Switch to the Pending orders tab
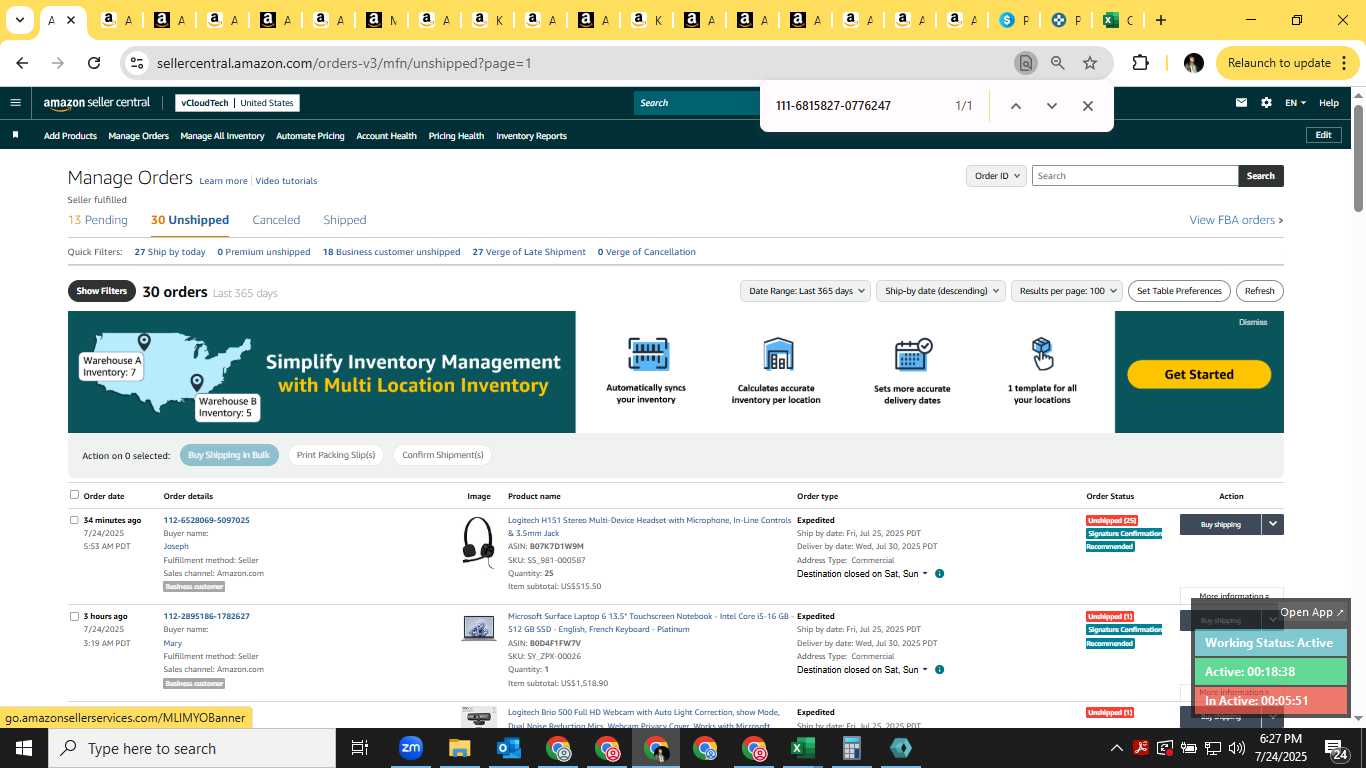The width and height of the screenshot is (1366, 768). click(x=98, y=220)
